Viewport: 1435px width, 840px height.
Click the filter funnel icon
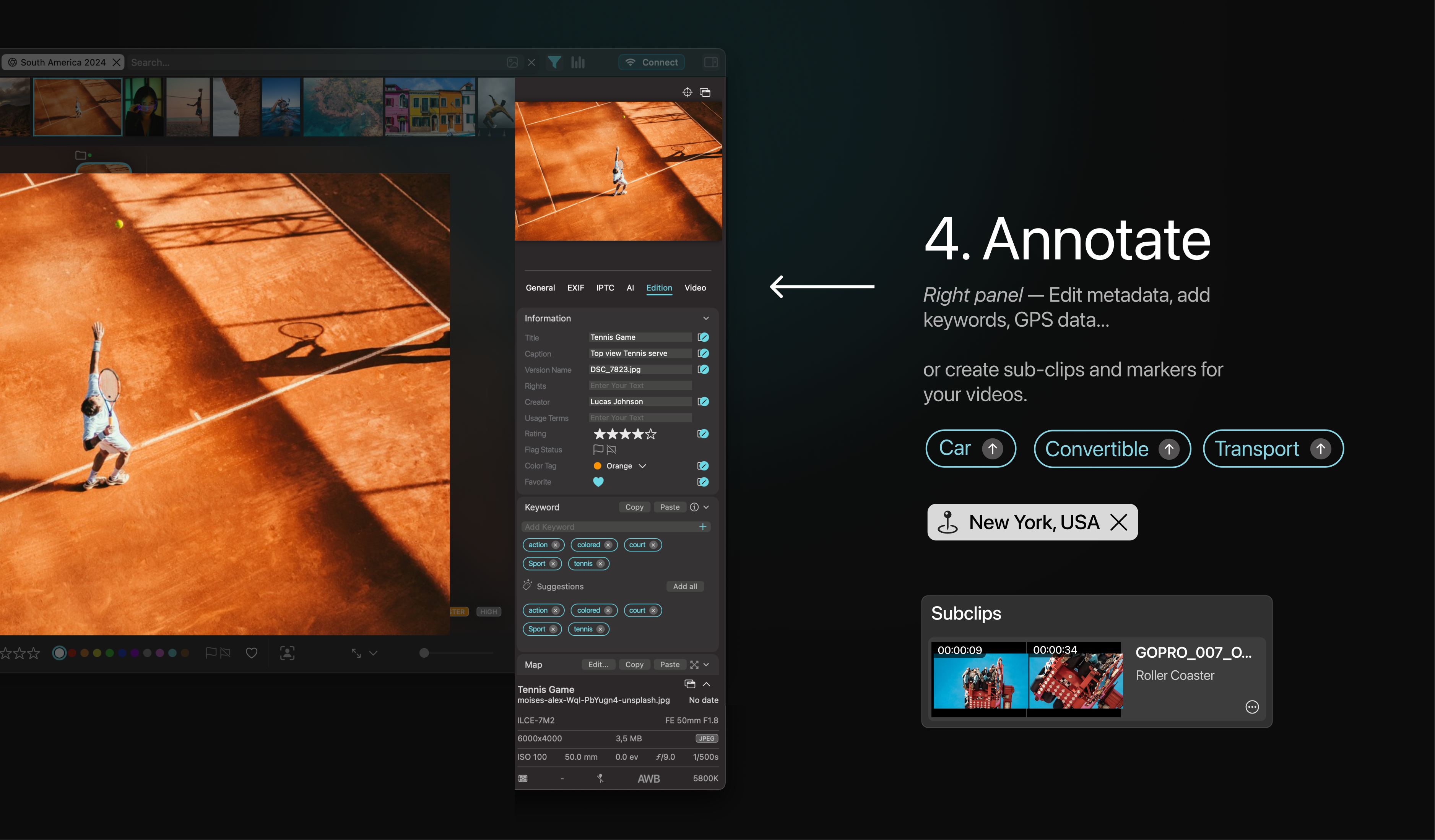[554, 62]
